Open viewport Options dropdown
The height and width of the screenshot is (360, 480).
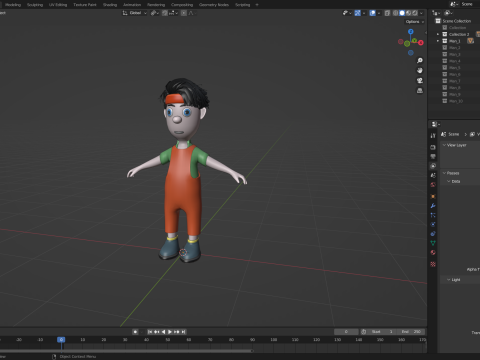[414, 22]
